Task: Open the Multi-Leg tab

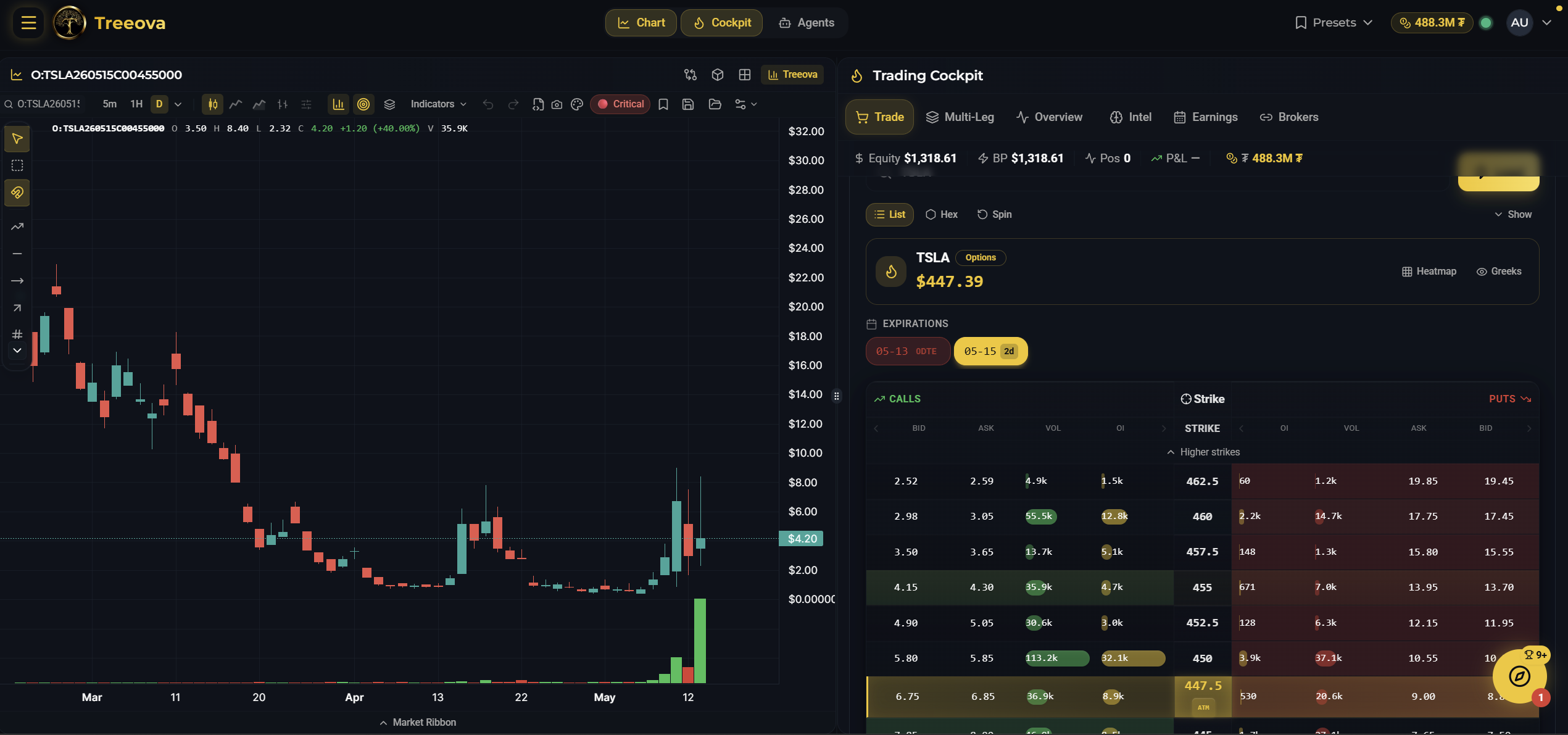Action: [x=960, y=117]
